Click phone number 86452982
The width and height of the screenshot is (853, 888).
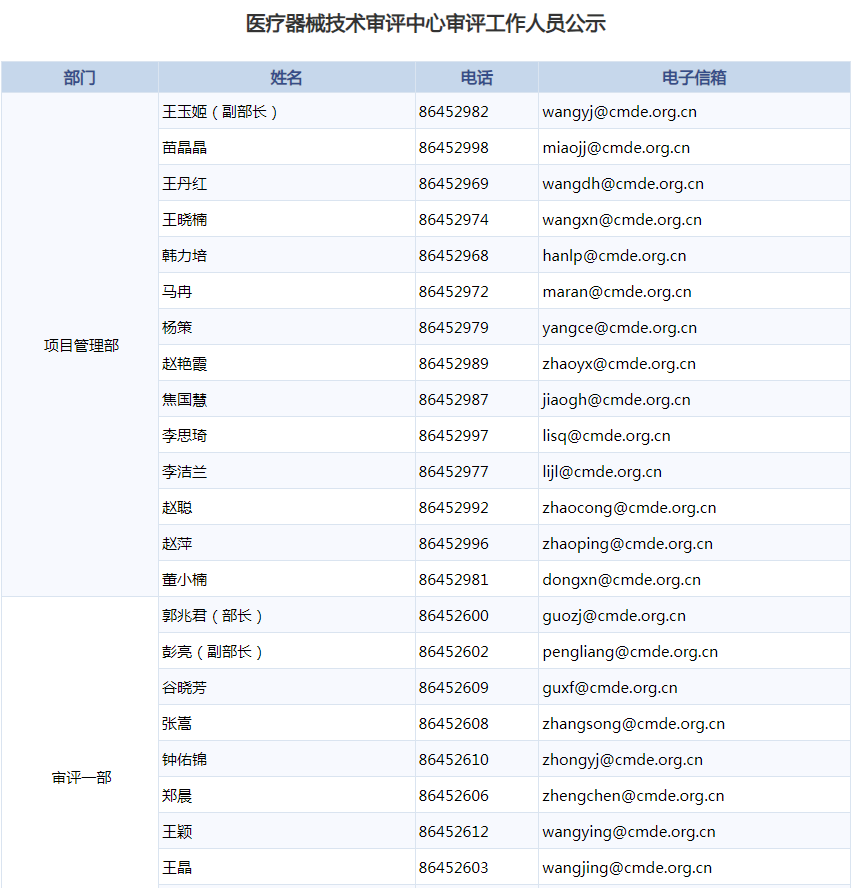tap(454, 112)
